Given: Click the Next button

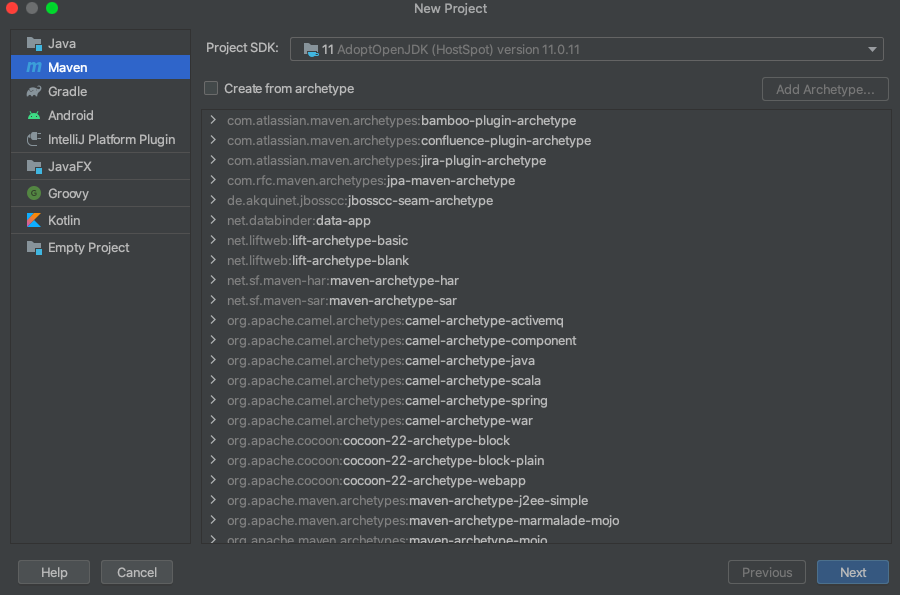Looking at the screenshot, I should [852, 572].
